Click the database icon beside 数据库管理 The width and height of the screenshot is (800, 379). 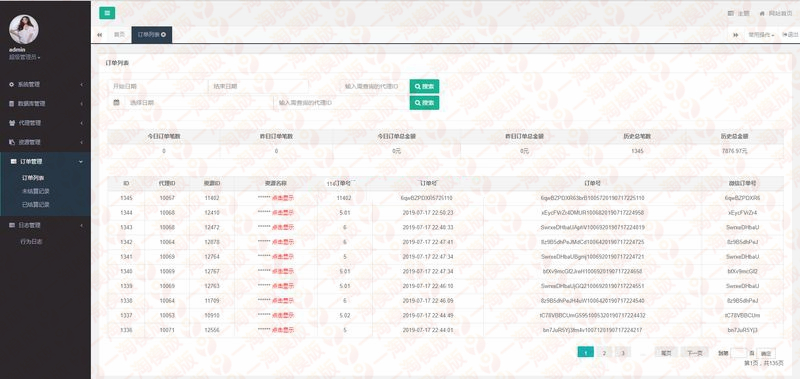[12, 104]
